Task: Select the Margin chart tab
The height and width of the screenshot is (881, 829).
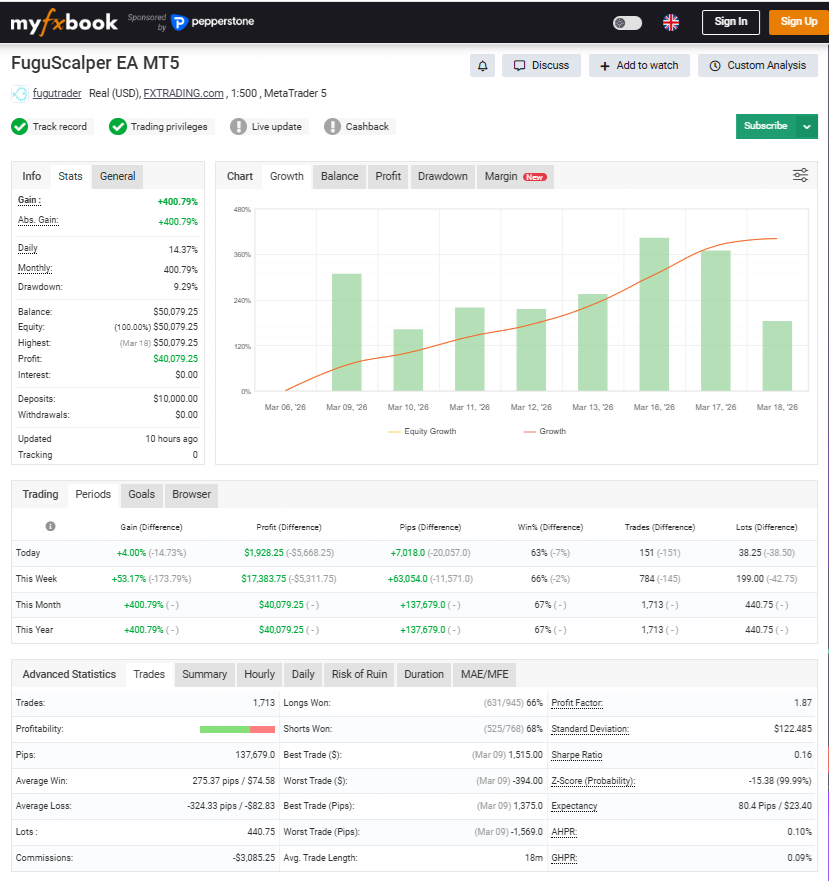Action: click(515, 176)
